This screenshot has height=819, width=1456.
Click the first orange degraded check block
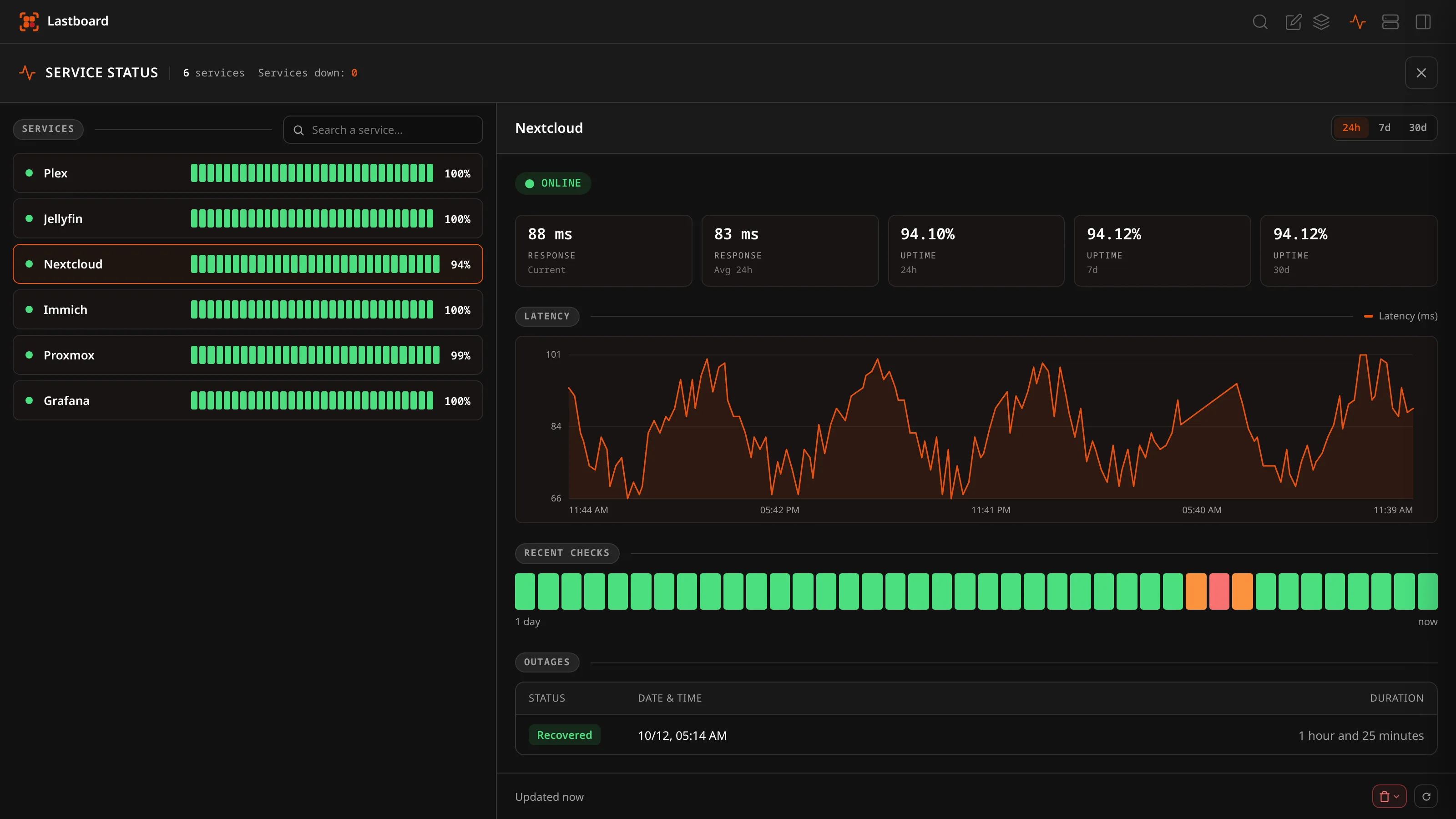[1196, 591]
